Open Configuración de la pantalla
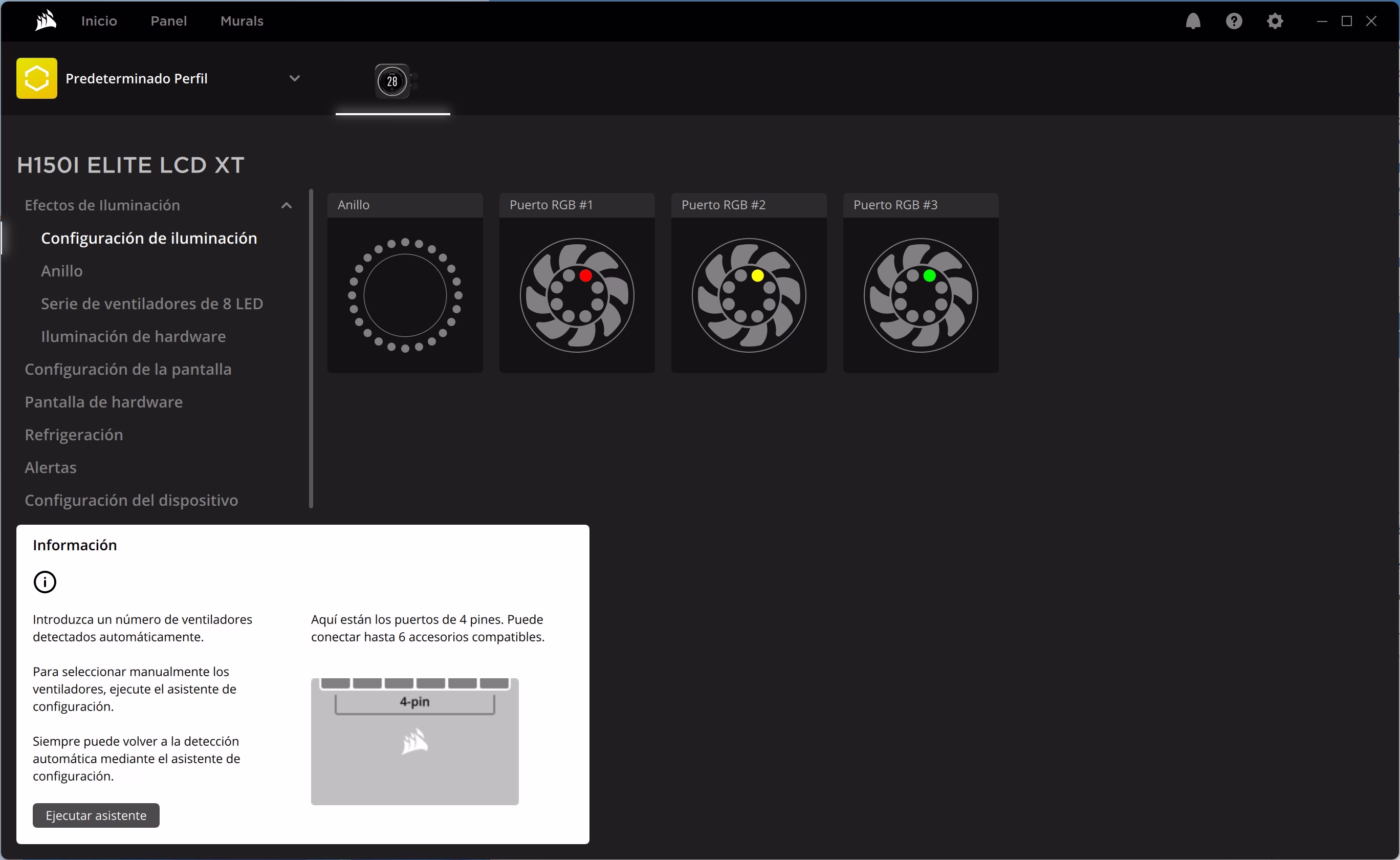 [128, 369]
